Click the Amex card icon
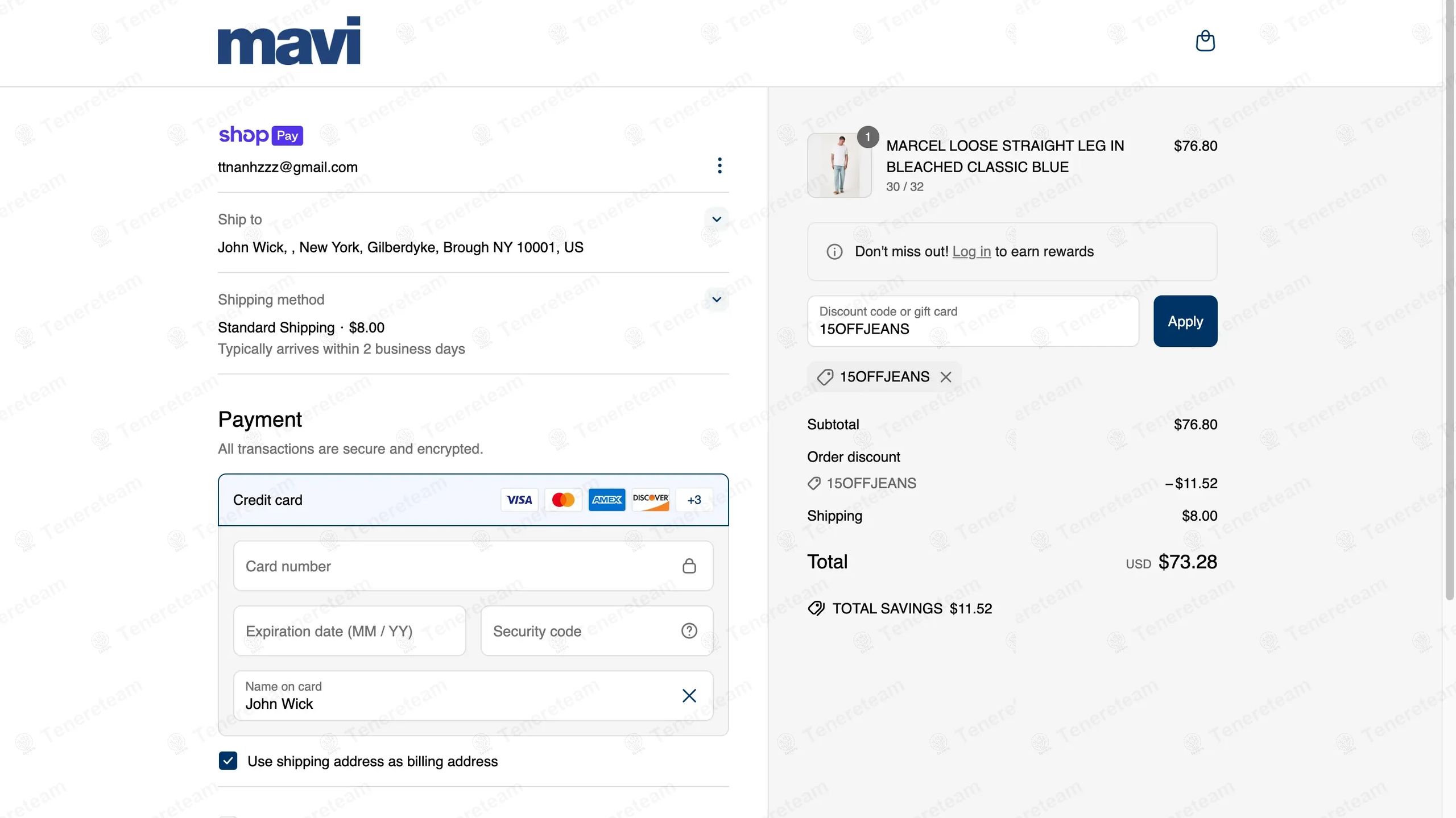Viewport: 1456px width, 818px height. coord(607,500)
